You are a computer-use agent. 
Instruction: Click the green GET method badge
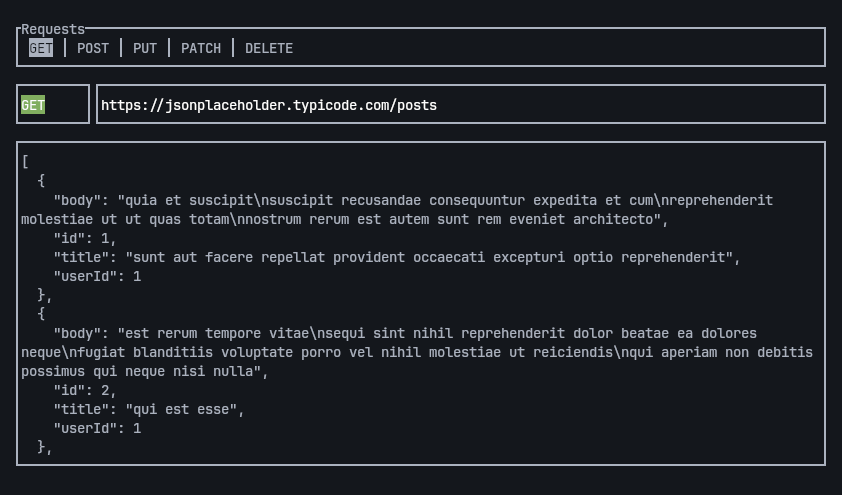click(x=33, y=105)
